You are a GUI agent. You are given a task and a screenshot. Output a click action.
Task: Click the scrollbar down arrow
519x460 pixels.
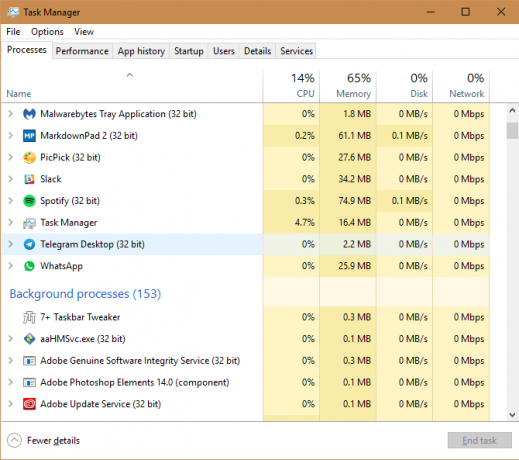(512, 415)
